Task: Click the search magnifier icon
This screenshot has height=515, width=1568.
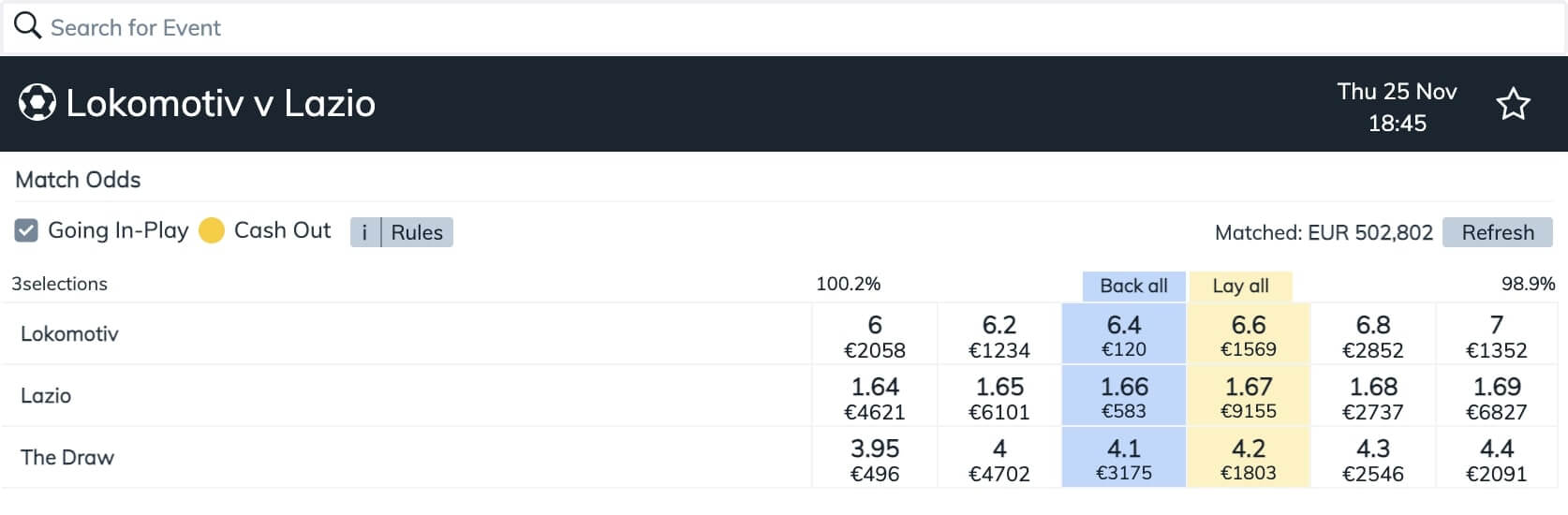Action: point(27,25)
